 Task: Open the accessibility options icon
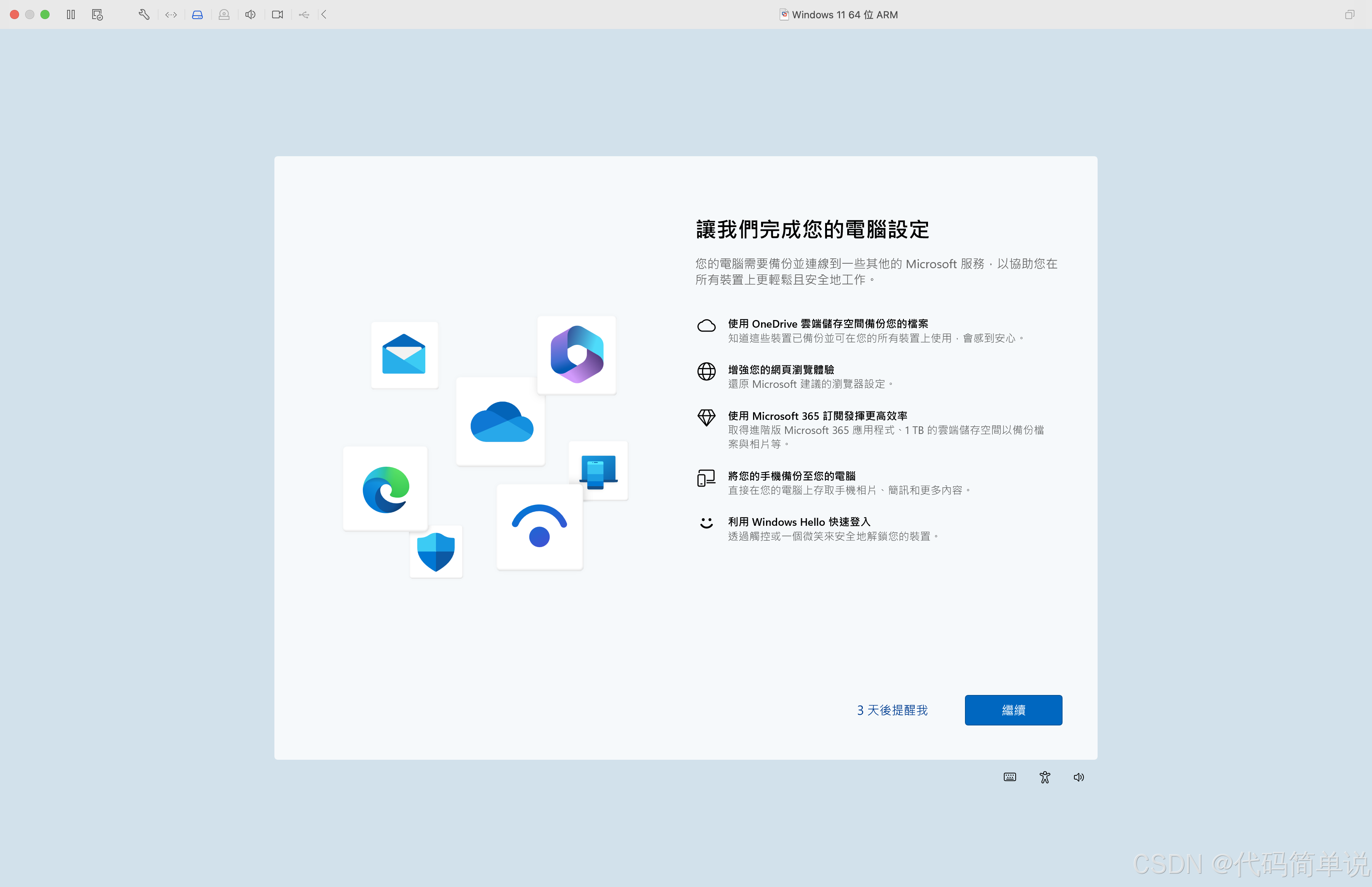[x=1044, y=777]
